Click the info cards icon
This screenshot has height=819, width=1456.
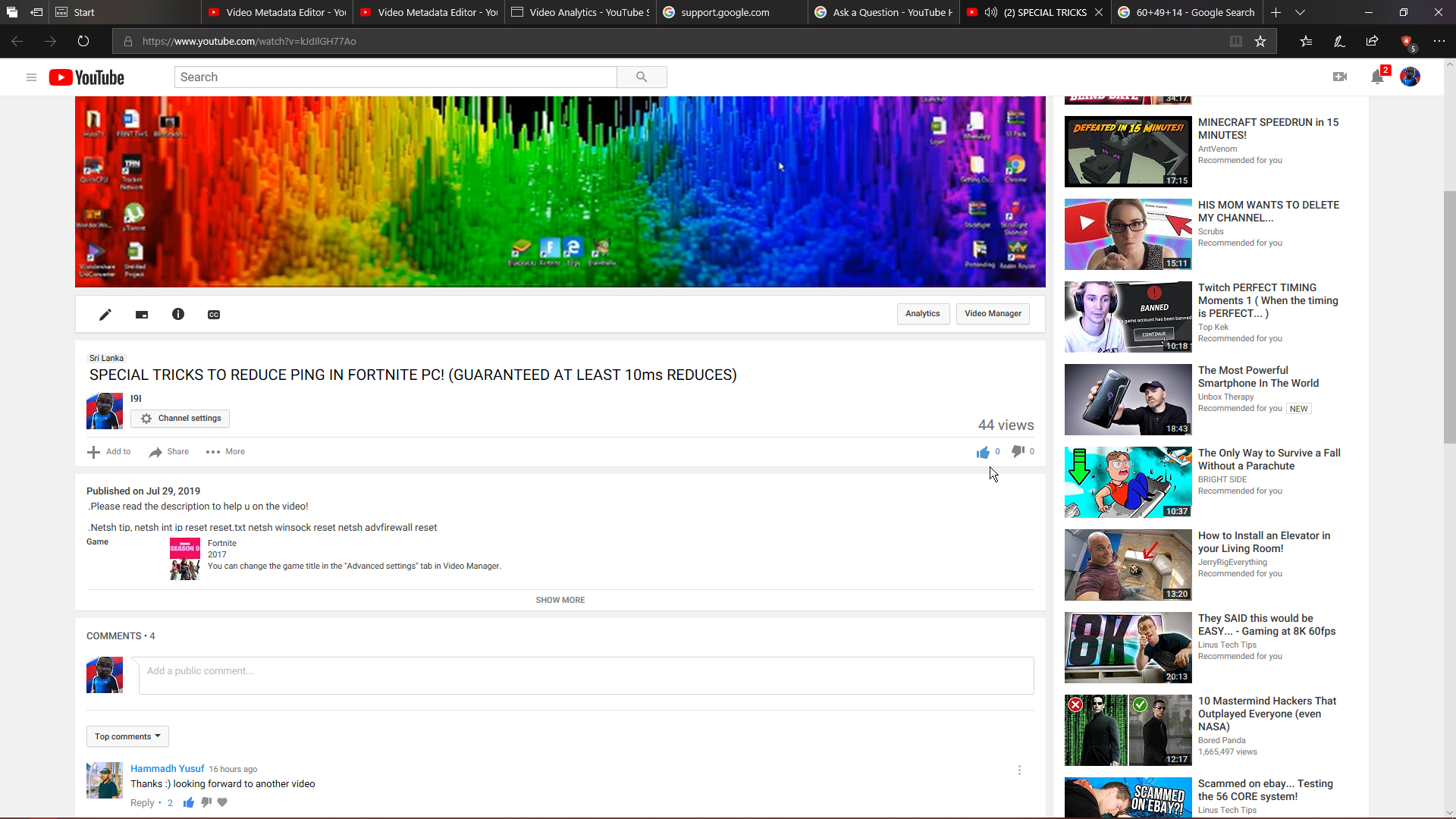tap(178, 314)
